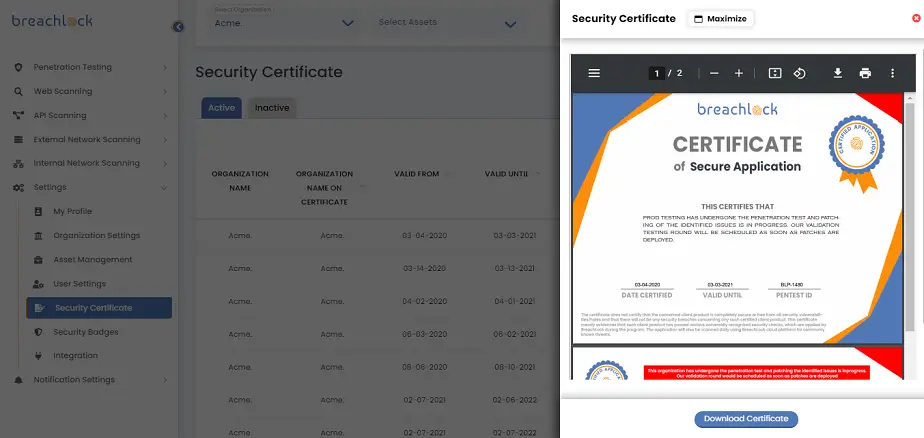Viewport: 924px width, 438px height.
Task: Expand the Penetration Testing menu
Action: pos(165,68)
